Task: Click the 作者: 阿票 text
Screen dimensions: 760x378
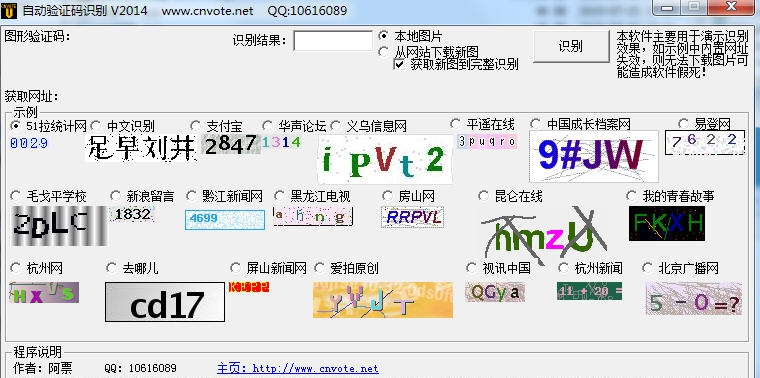Action: (43, 368)
